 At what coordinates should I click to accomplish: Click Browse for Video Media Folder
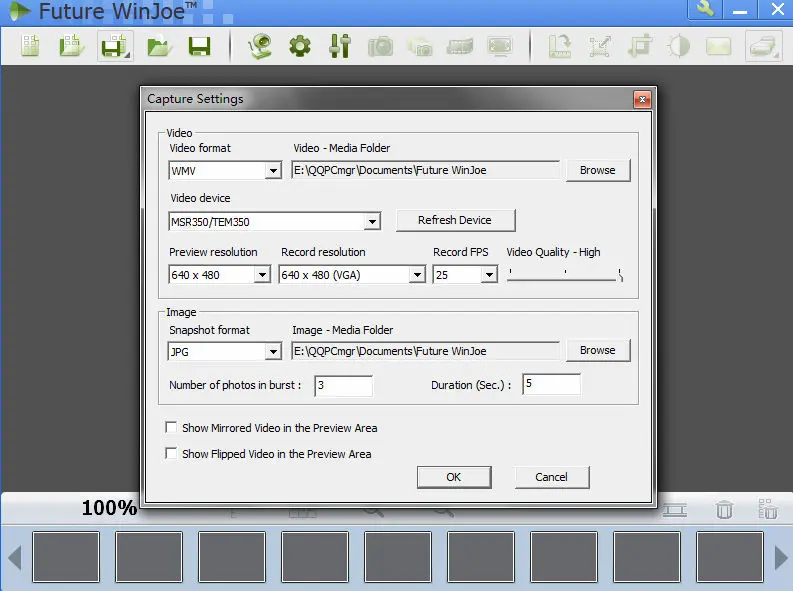click(x=598, y=170)
